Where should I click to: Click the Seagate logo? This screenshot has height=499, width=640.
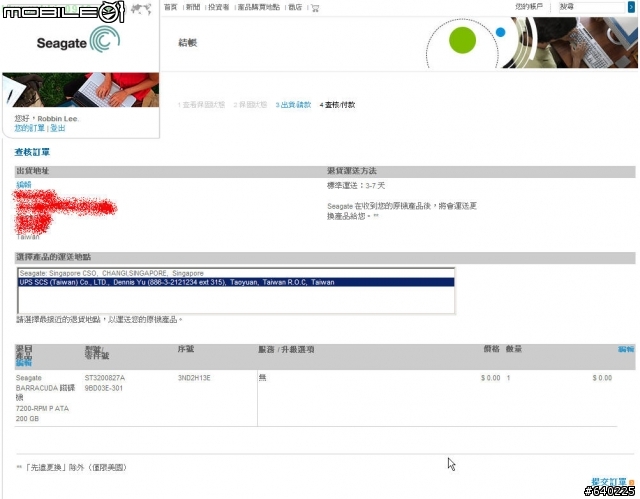pos(78,40)
